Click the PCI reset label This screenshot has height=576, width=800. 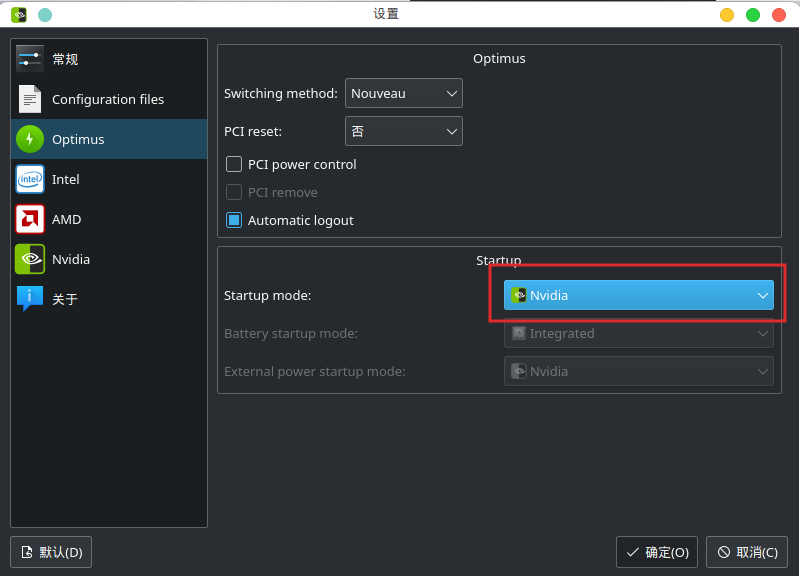click(253, 132)
